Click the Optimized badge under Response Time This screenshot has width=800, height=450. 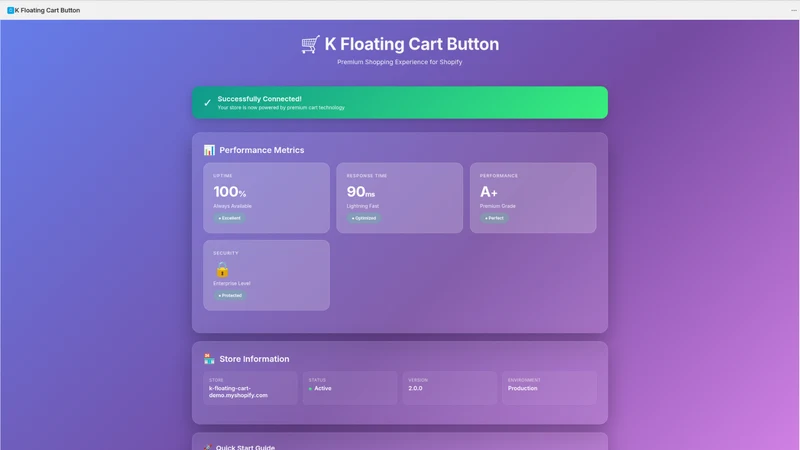(364, 218)
